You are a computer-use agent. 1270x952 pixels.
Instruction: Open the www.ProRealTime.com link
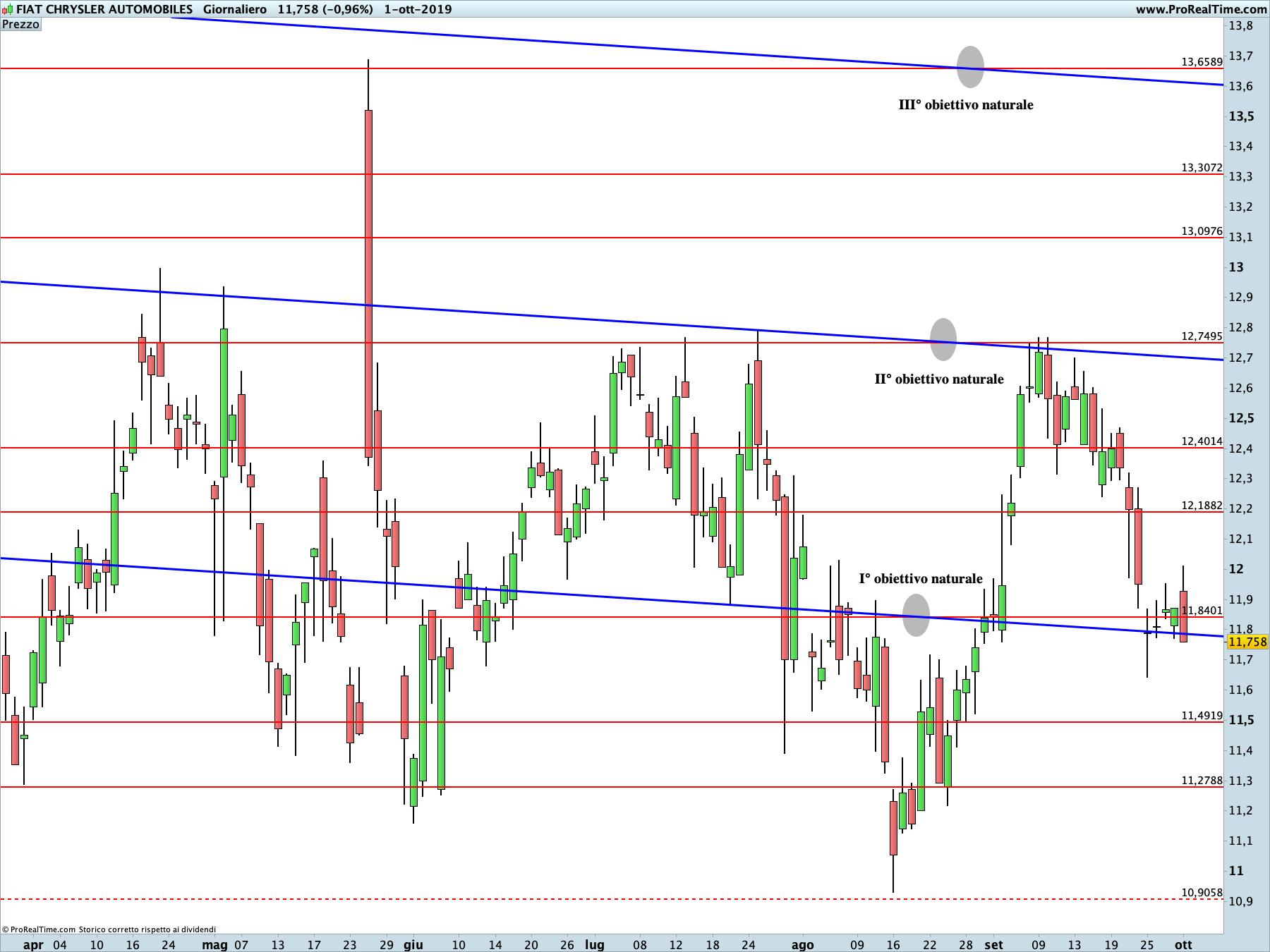pos(1201,9)
